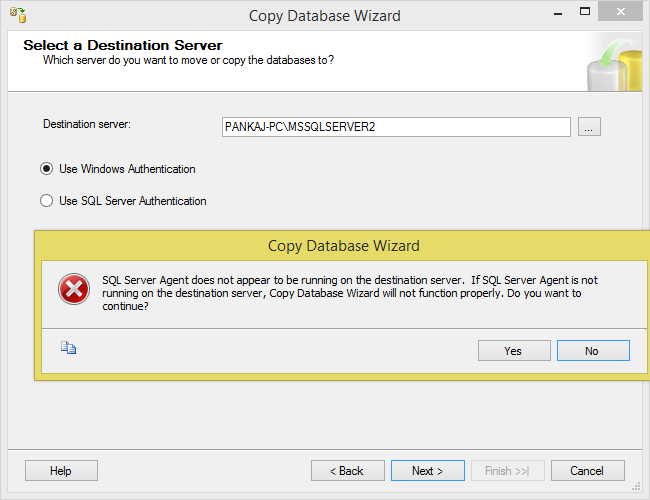Click the database cylinder graphic in header
This screenshot has width=650, height=500.
coord(614,65)
